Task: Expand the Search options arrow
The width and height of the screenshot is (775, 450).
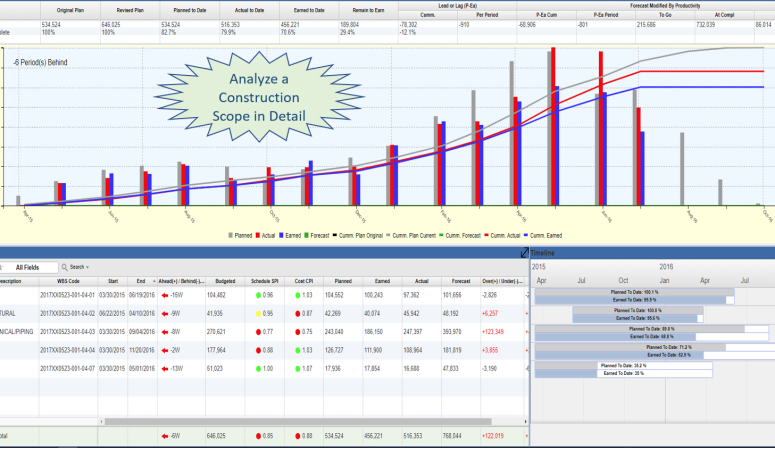Action: 88,268
